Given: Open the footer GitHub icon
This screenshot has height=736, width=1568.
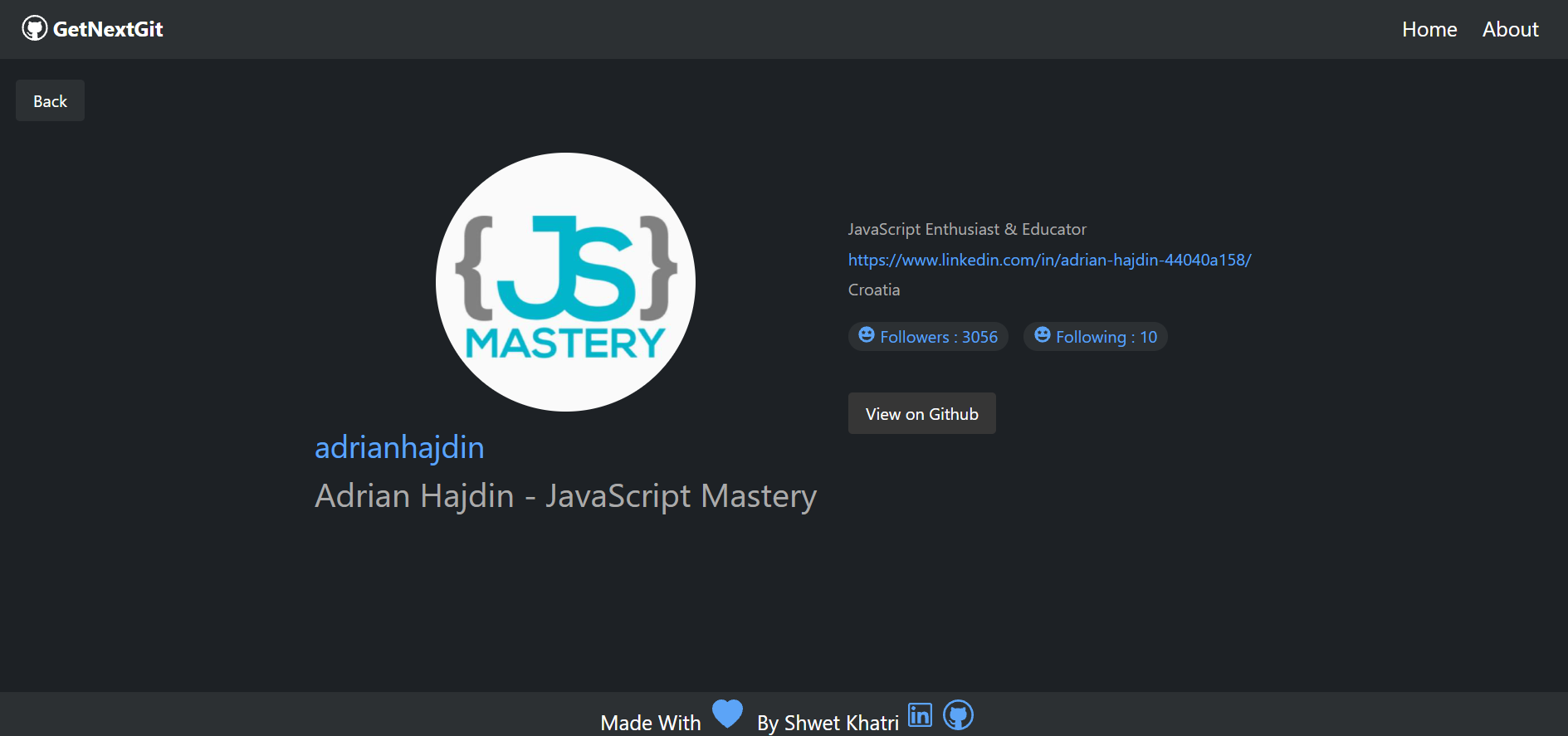Looking at the screenshot, I should click(x=958, y=714).
